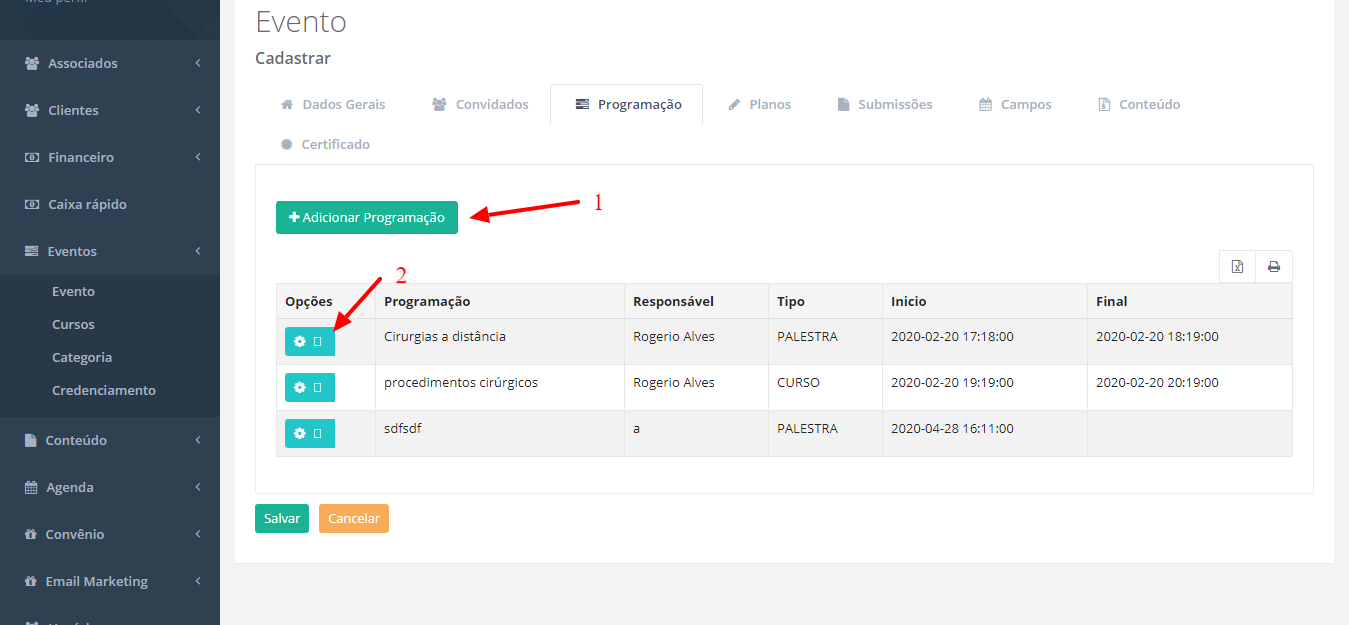Open the Convidados tab
Screen dimensions: 1349x625
tap(480, 104)
